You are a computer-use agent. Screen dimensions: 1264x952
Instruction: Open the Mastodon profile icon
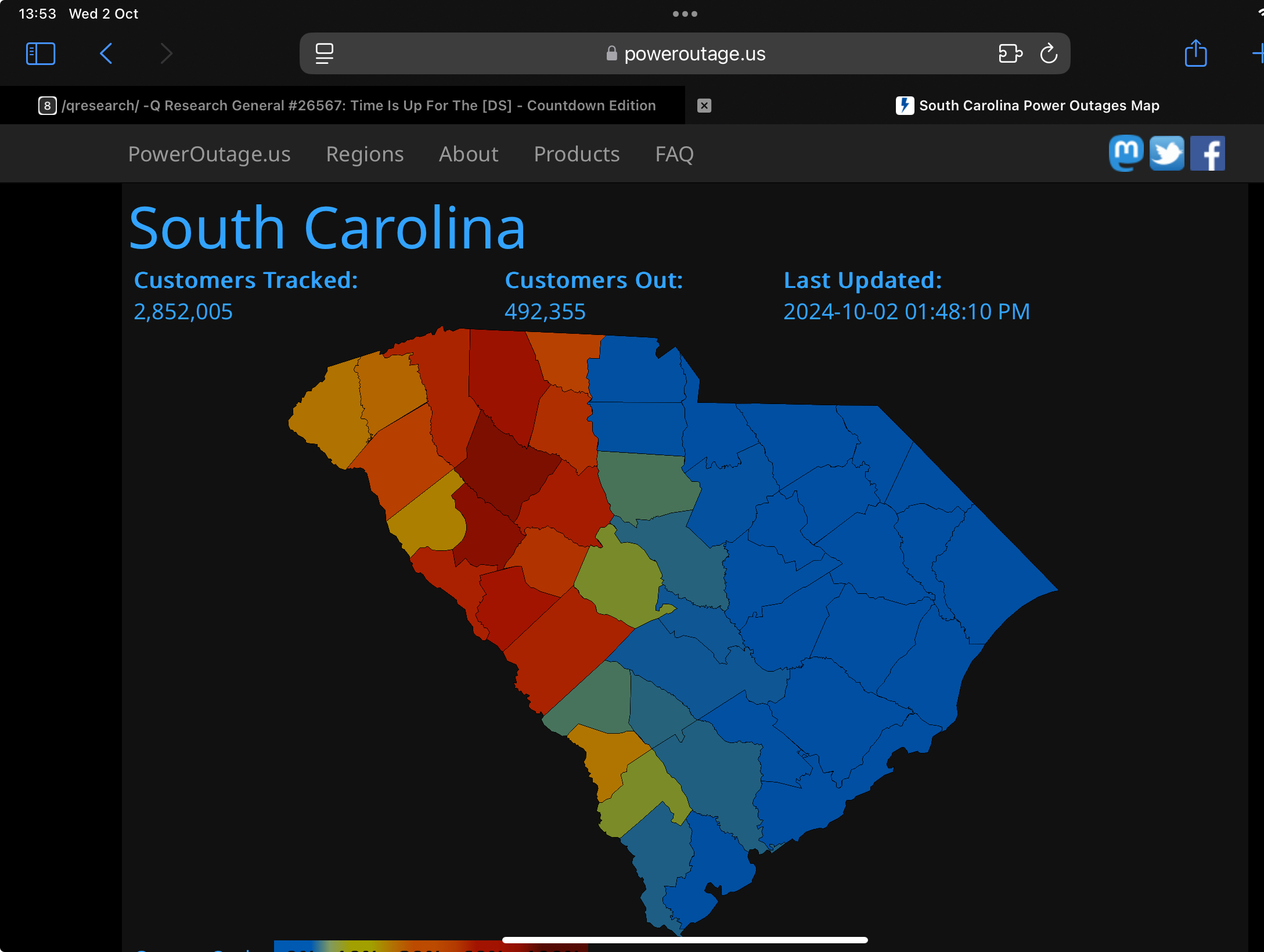click(1126, 153)
